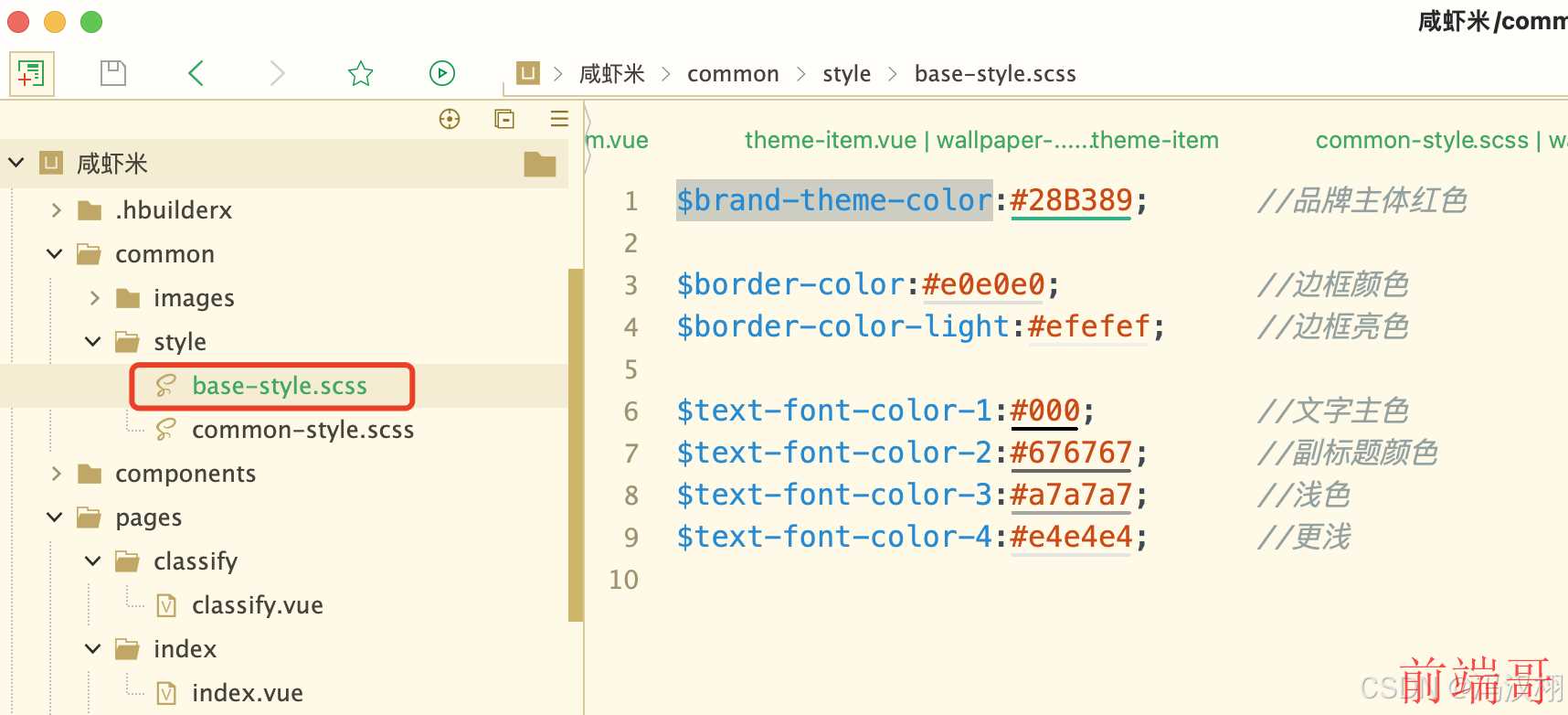Click base-style.scss in the breadcrumb

(995, 74)
